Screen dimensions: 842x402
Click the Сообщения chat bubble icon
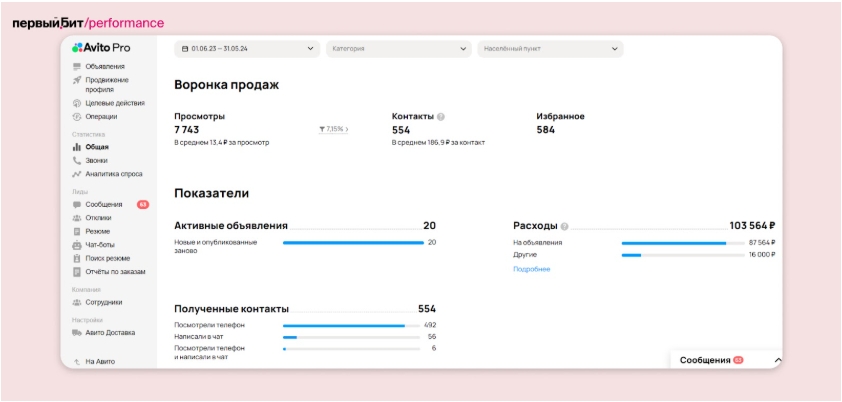click(77, 204)
